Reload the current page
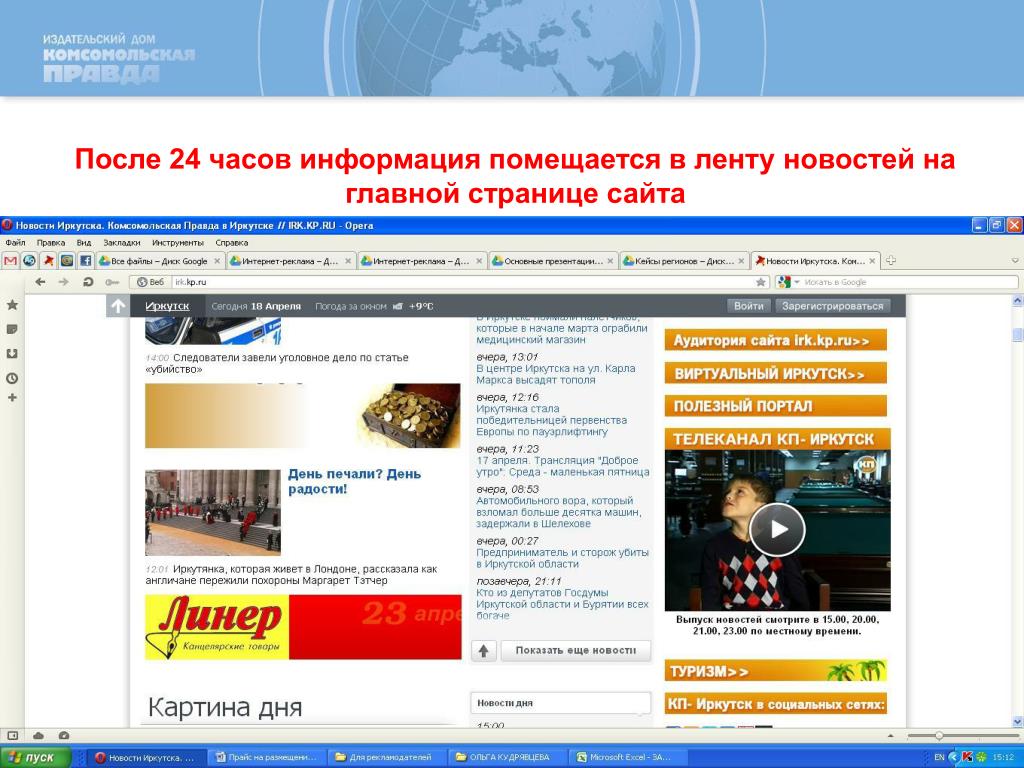This screenshot has height=768, width=1024. click(88, 282)
